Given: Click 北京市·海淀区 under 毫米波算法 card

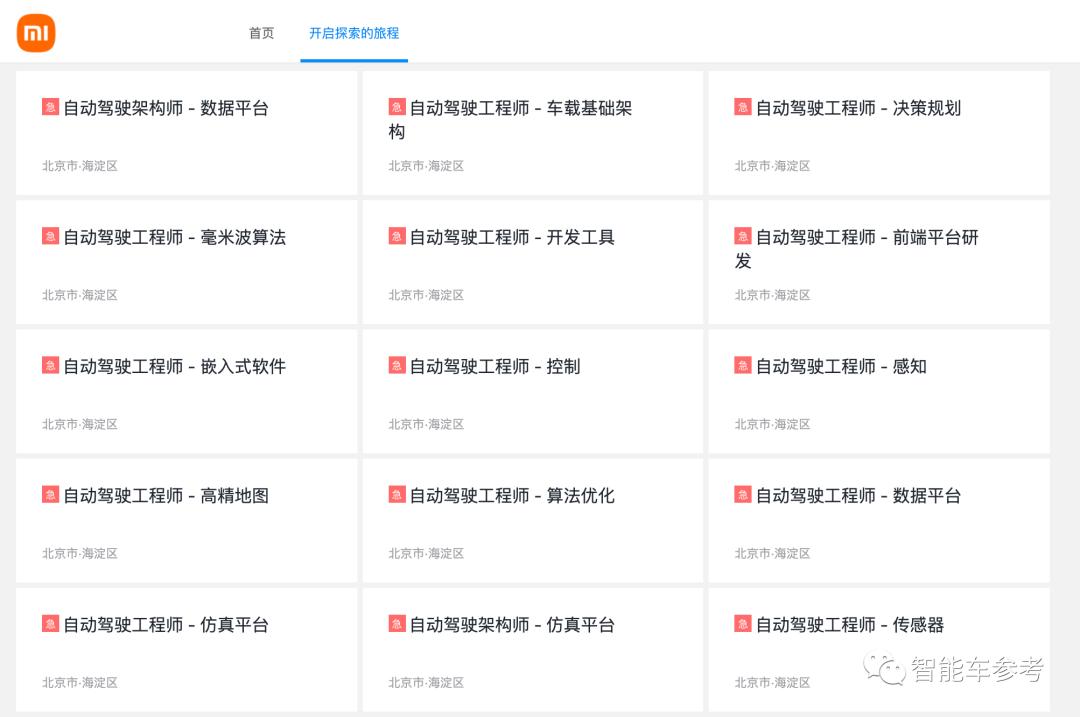Looking at the screenshot, I should click(80, 295).
